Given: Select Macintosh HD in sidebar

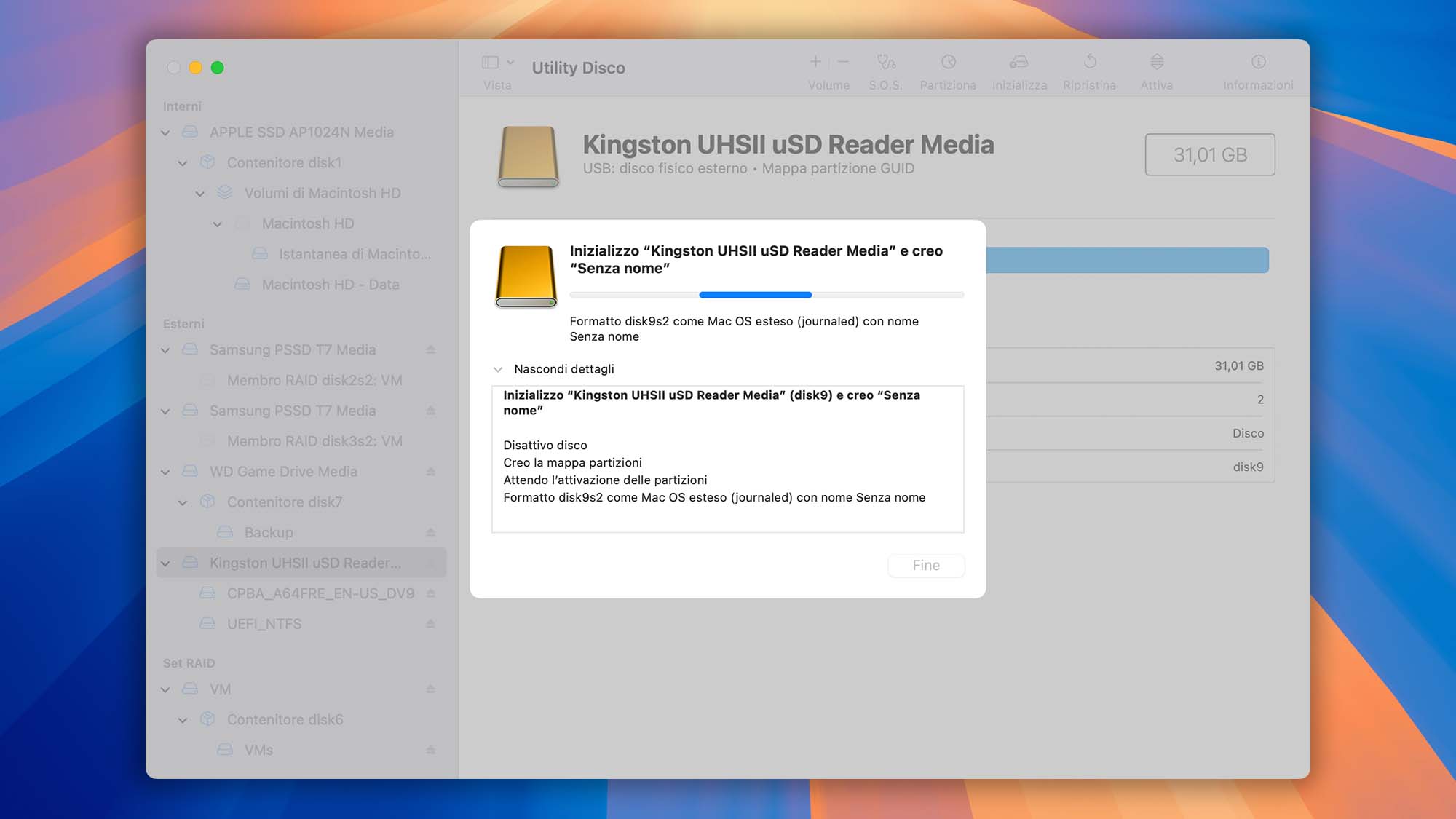Looking at the screenshot, I should 307,223.
